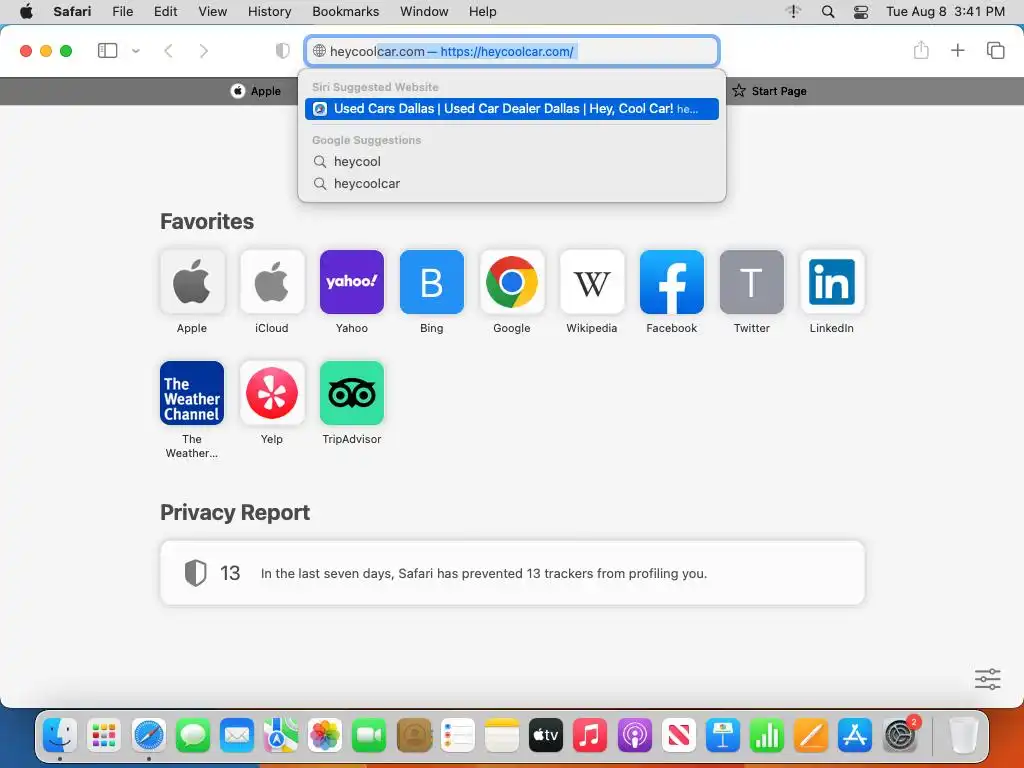Open the View menu

click(x=212, y=11)
